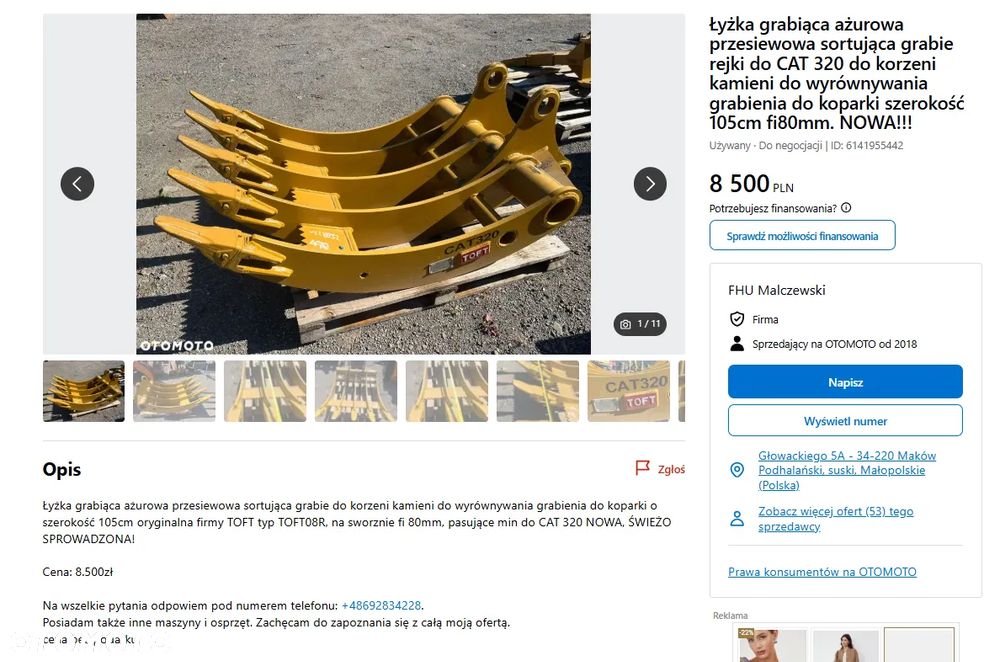This screenshot has height=662, width=1000.
Task: Select the CAT320 TOFT label thumbnail
Action: point(628,391)
